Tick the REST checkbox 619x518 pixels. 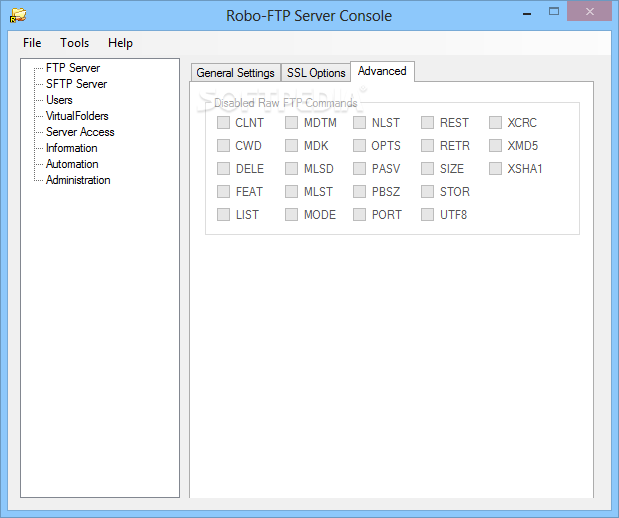427,122
